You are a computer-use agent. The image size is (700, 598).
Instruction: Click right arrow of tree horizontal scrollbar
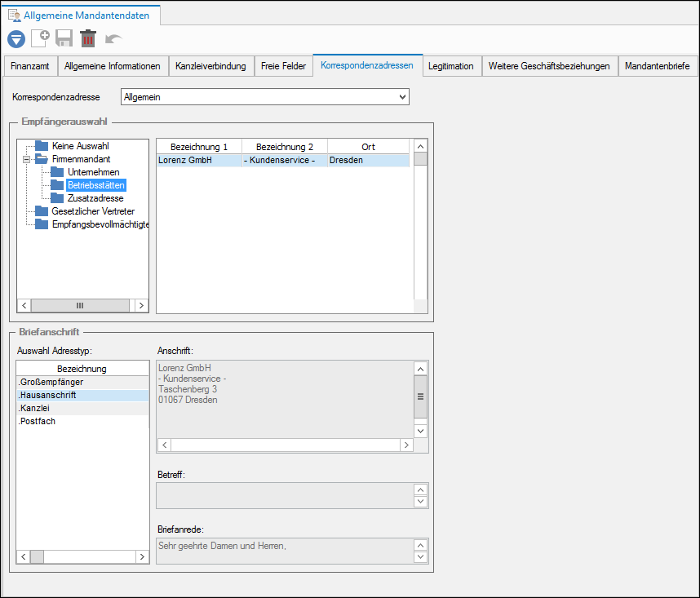tap(142, 305)
